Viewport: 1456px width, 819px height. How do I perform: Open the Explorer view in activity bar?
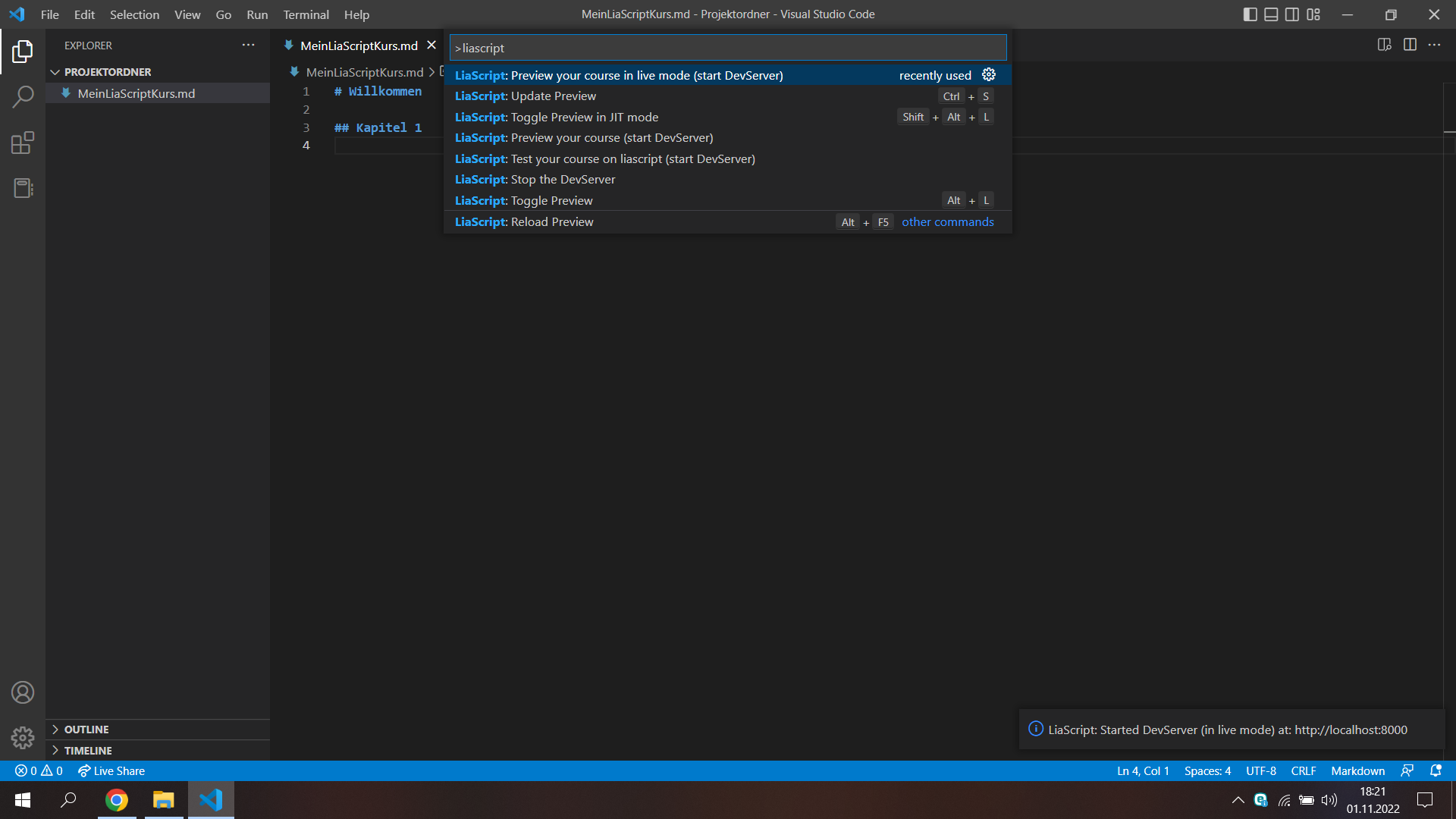(x=23, y=52)
